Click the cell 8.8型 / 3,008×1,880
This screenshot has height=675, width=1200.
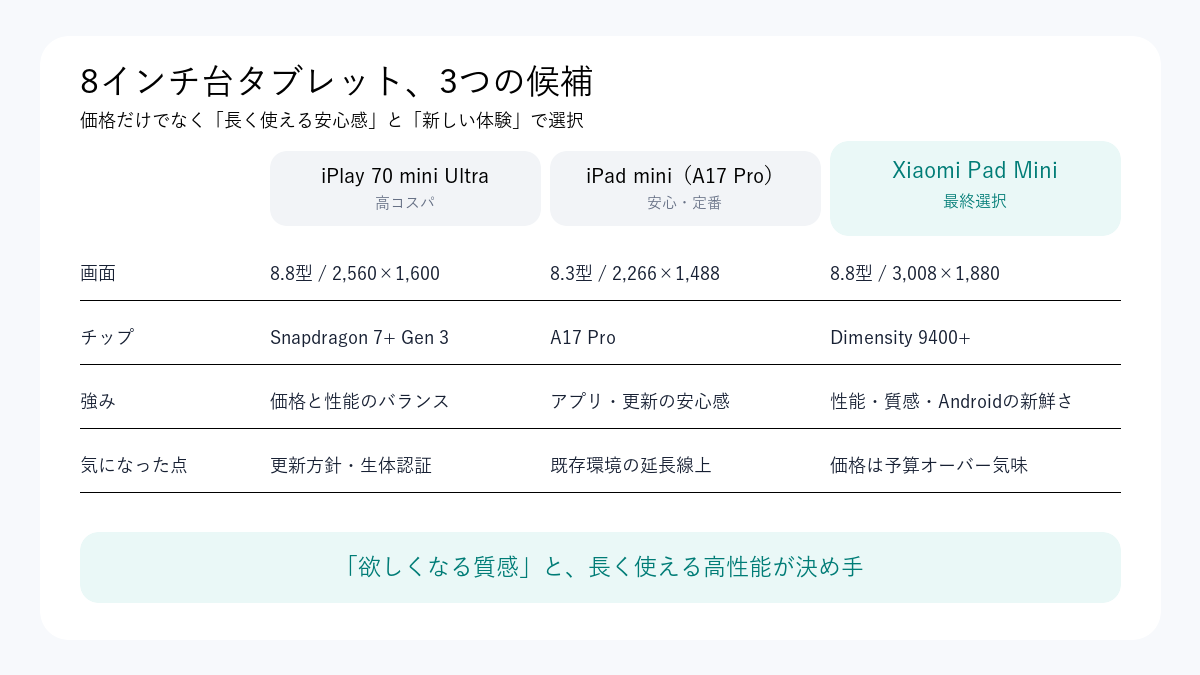coord(915,273)
